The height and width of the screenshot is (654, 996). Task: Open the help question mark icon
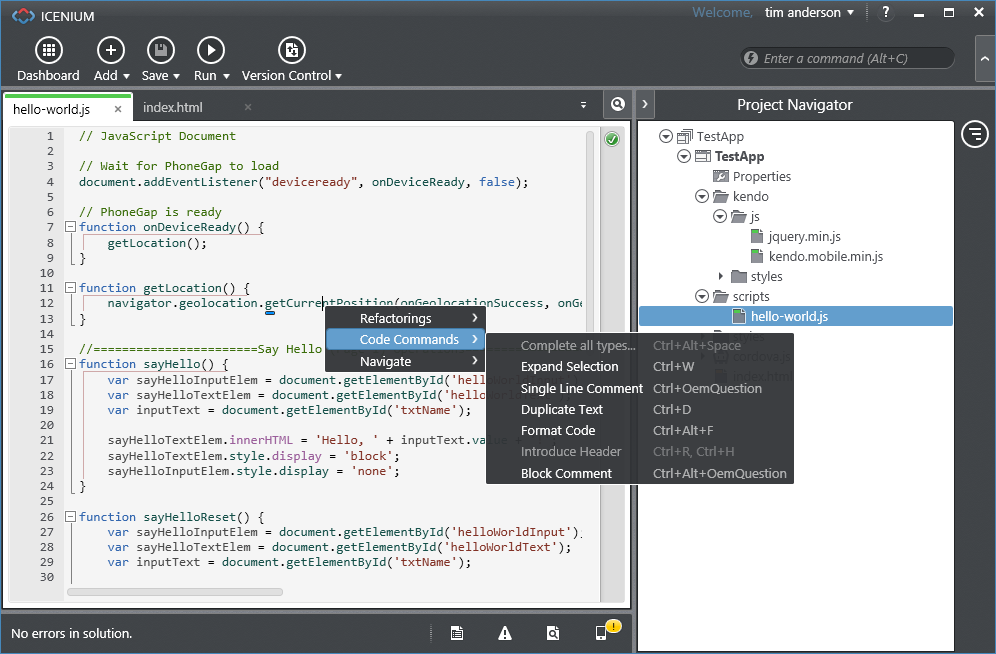[885, 13]
